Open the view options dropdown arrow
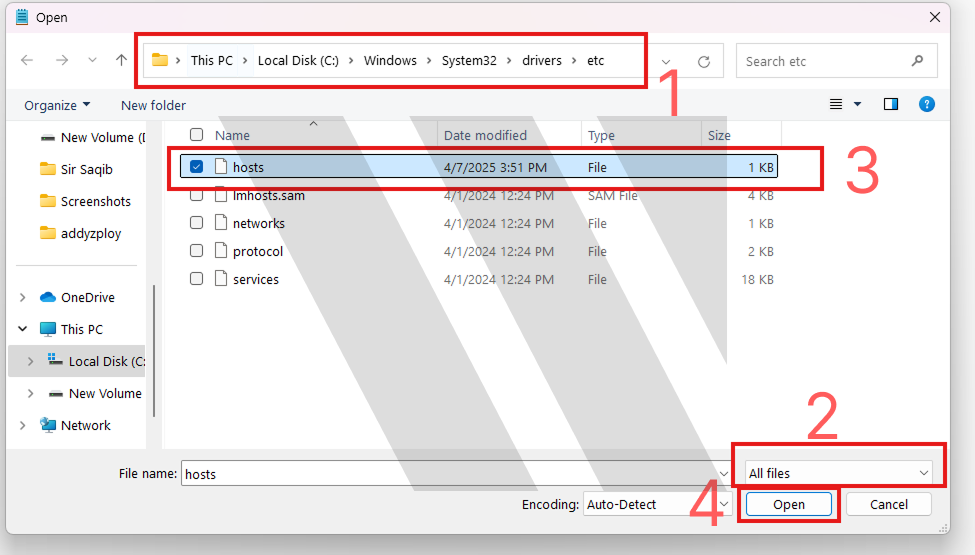Viewport: 975px width, 555px height. pos(857,104)
